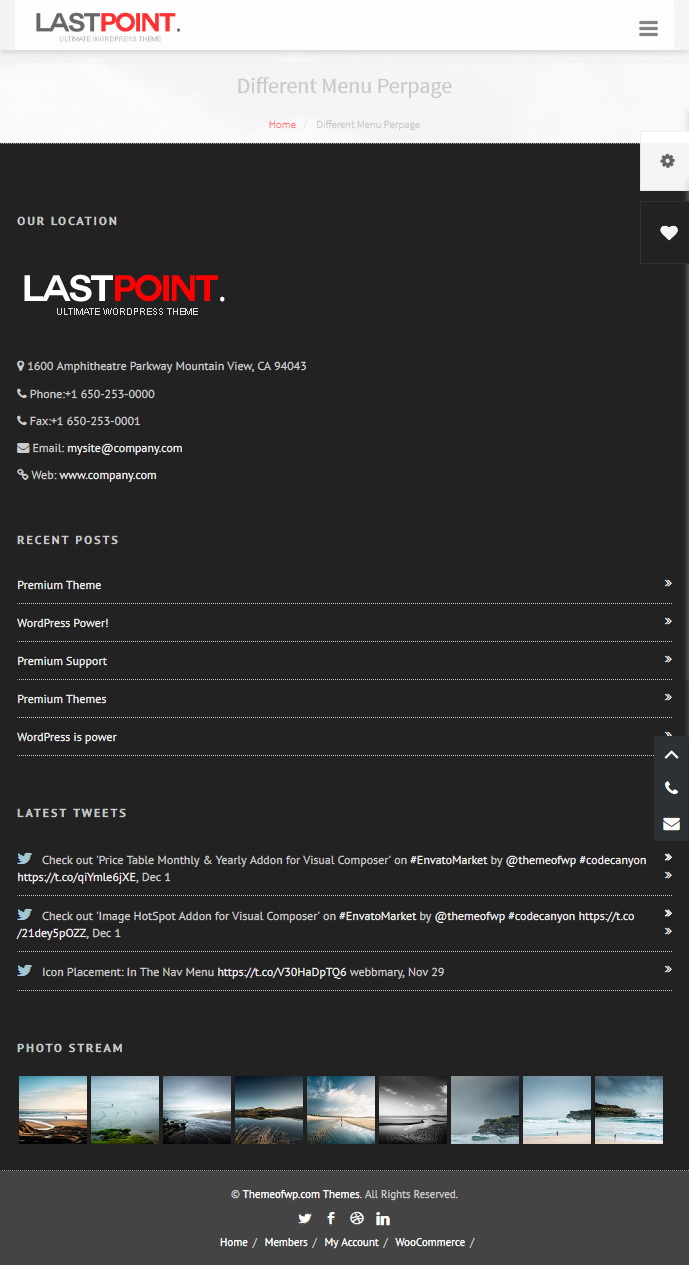Click the Different Menu Perpage page title

coord(344,86)
